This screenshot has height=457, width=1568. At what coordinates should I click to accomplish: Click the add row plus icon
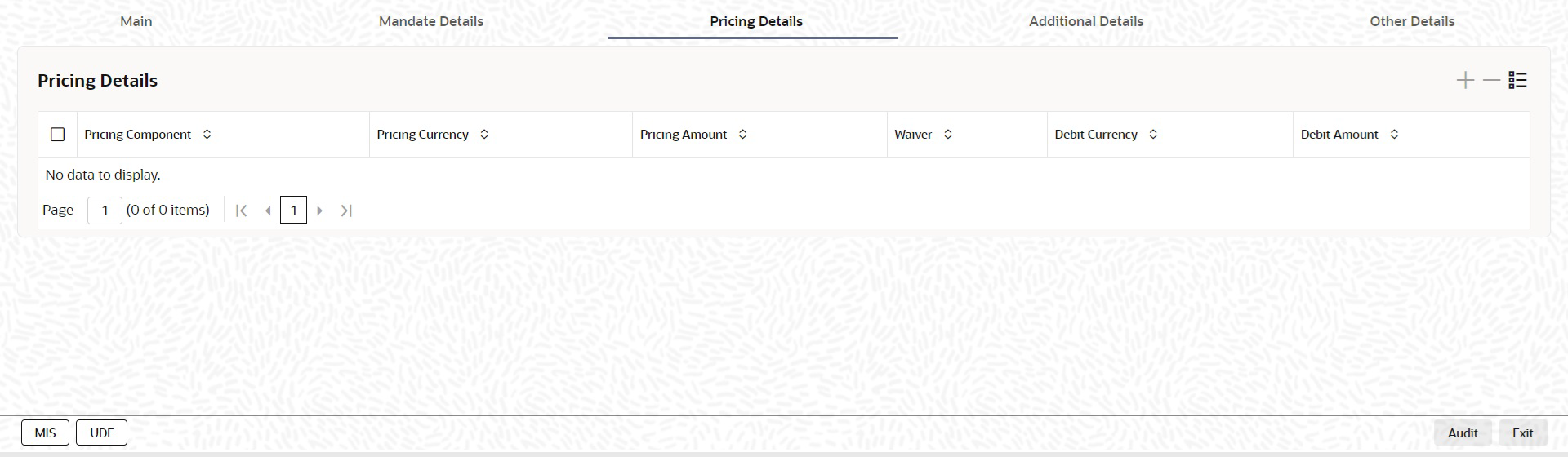1465,80
